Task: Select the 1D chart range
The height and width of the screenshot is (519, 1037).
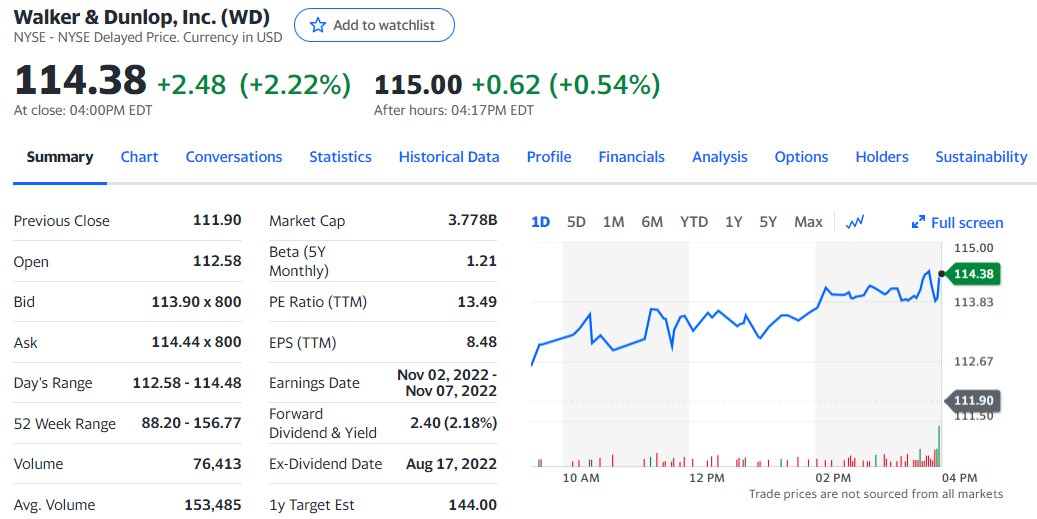Action: (540, 222)
